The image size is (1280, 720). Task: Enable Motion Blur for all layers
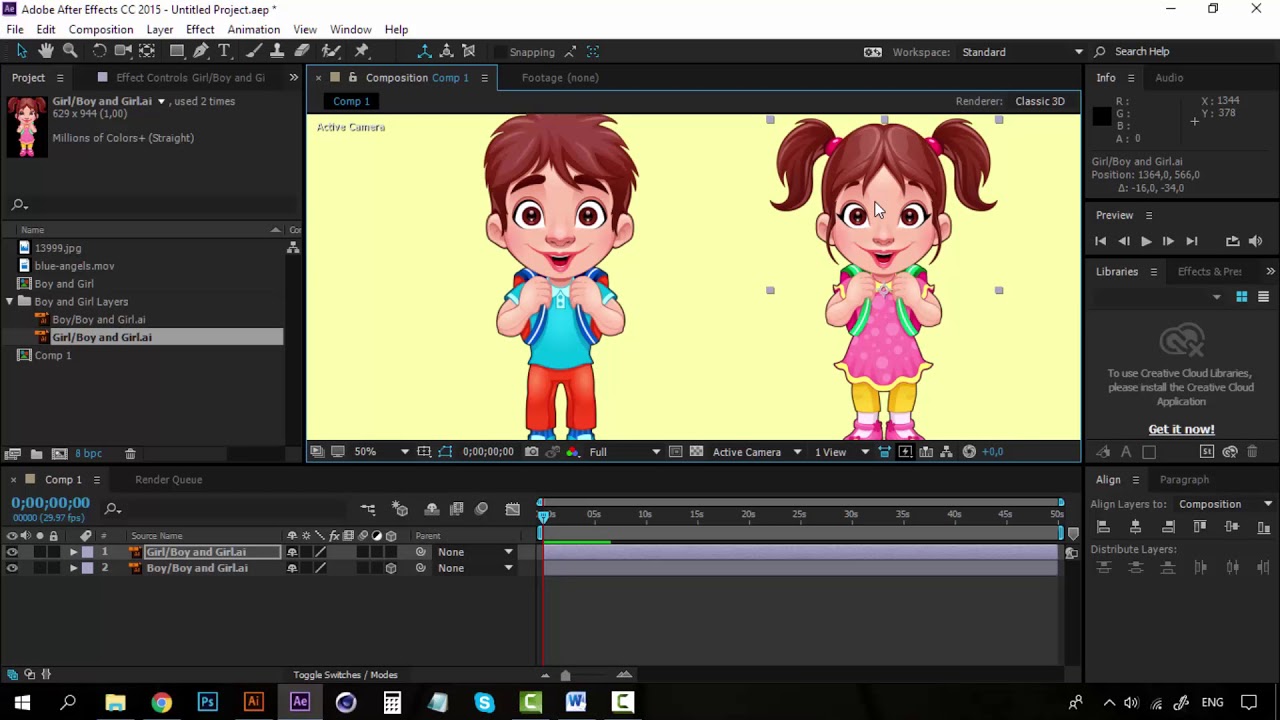point(481,509)
